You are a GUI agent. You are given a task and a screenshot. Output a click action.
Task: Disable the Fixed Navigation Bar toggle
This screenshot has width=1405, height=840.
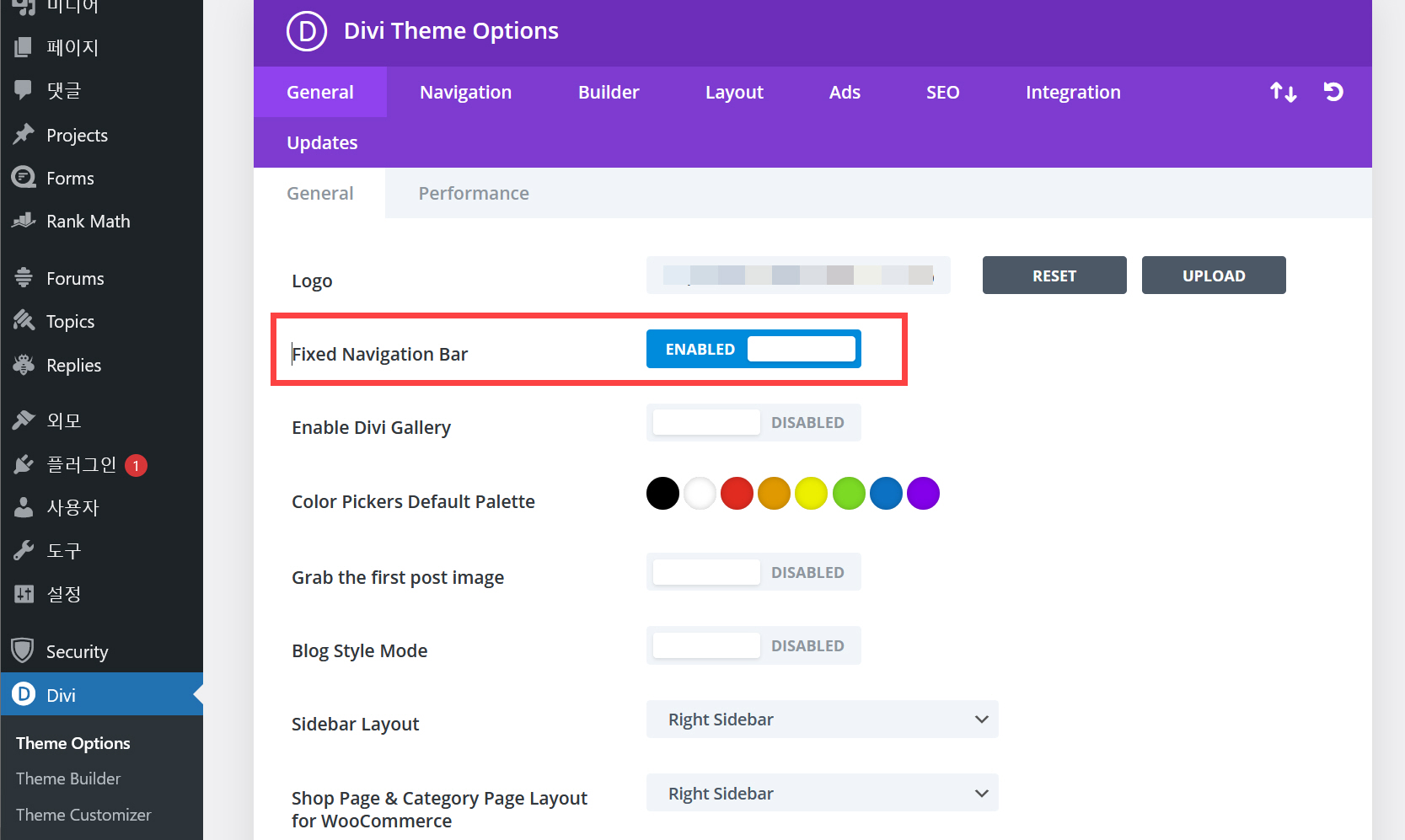(753, 349)
